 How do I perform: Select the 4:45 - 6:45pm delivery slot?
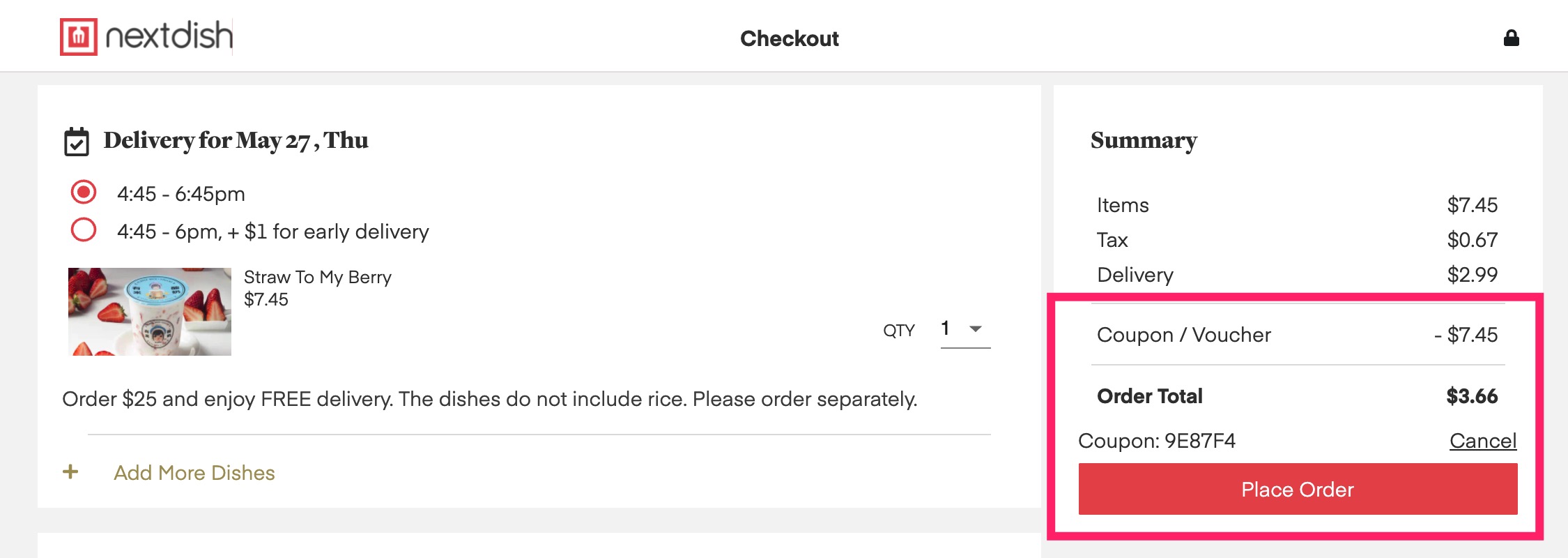[x=84, y=193]
